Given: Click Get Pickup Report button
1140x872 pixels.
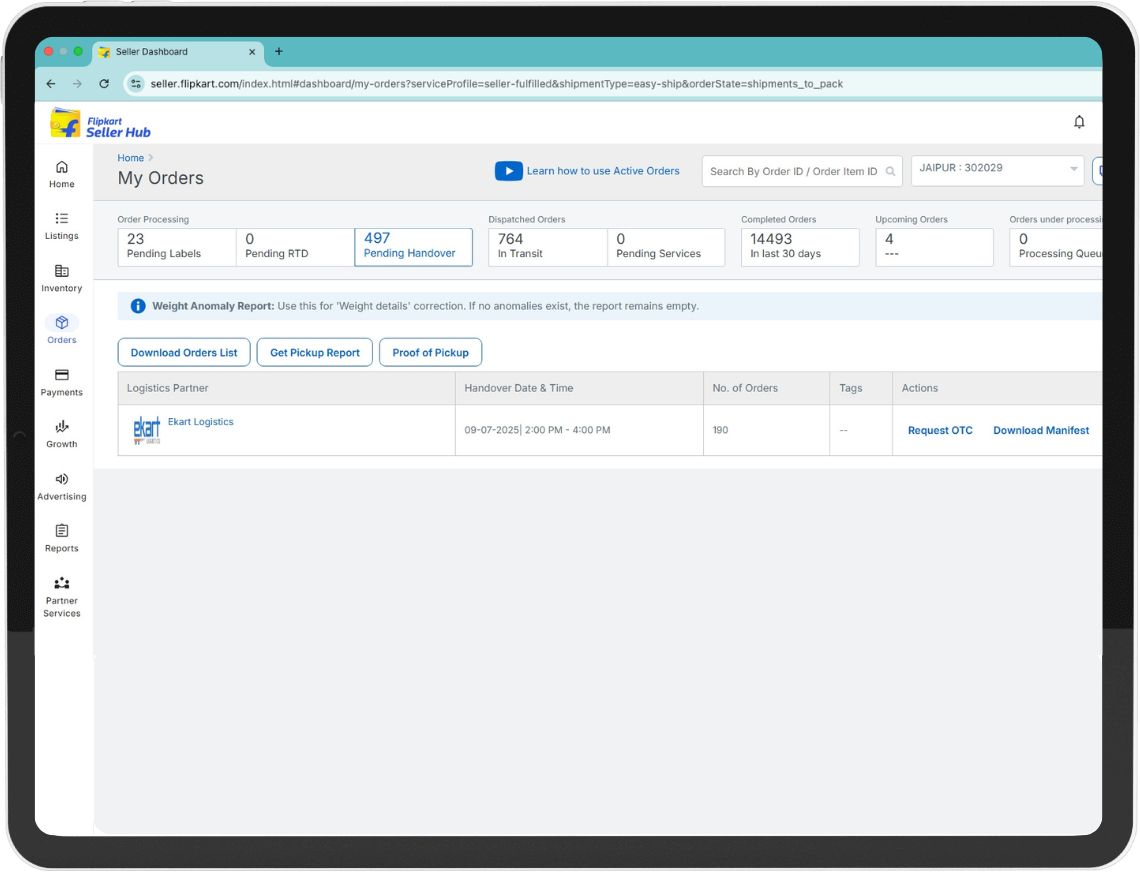Looking at the screenshot, I should [x=315, y=353].
